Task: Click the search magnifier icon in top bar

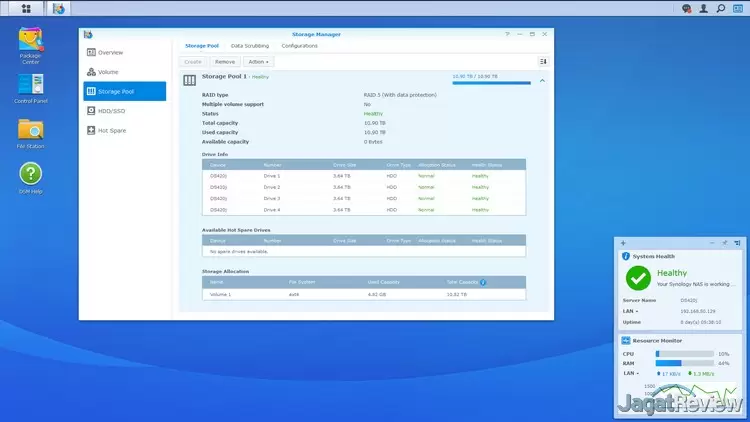Action: [x=720, y=8]
